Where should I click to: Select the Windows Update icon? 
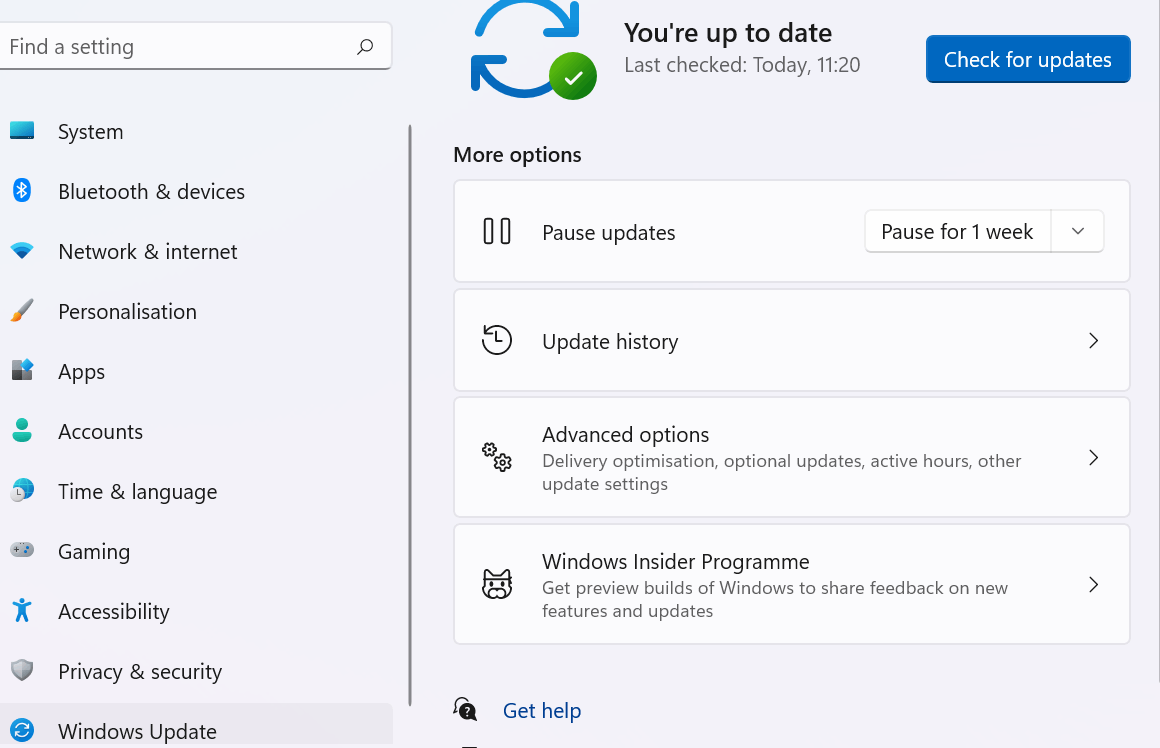(22, 731)
